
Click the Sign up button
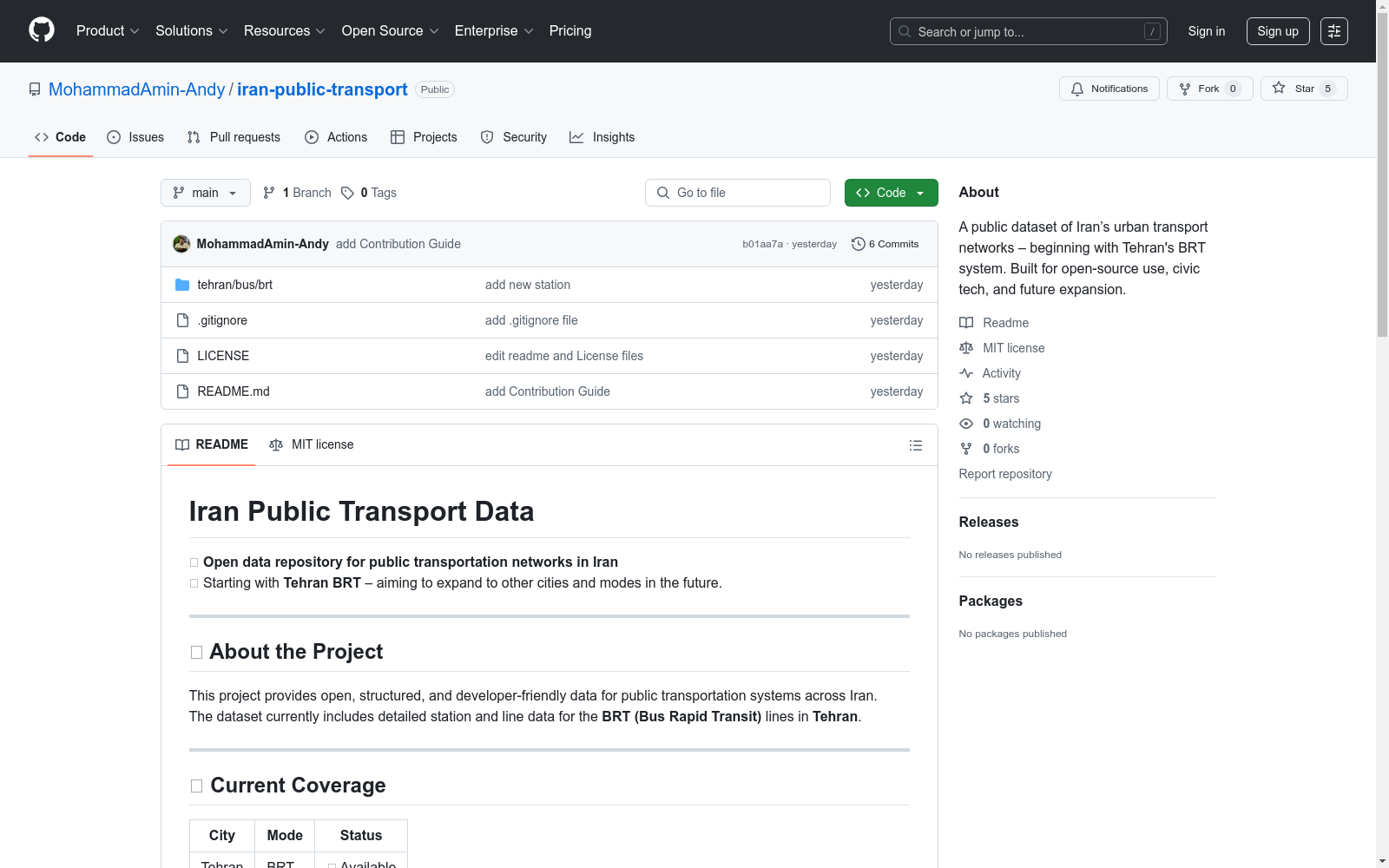click(1278, 31)
